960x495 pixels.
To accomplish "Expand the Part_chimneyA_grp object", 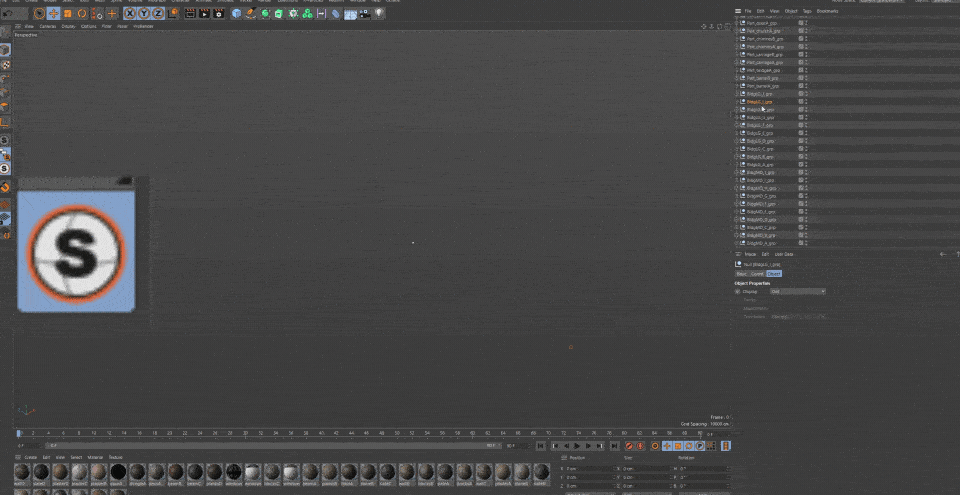I will (737, 47).
